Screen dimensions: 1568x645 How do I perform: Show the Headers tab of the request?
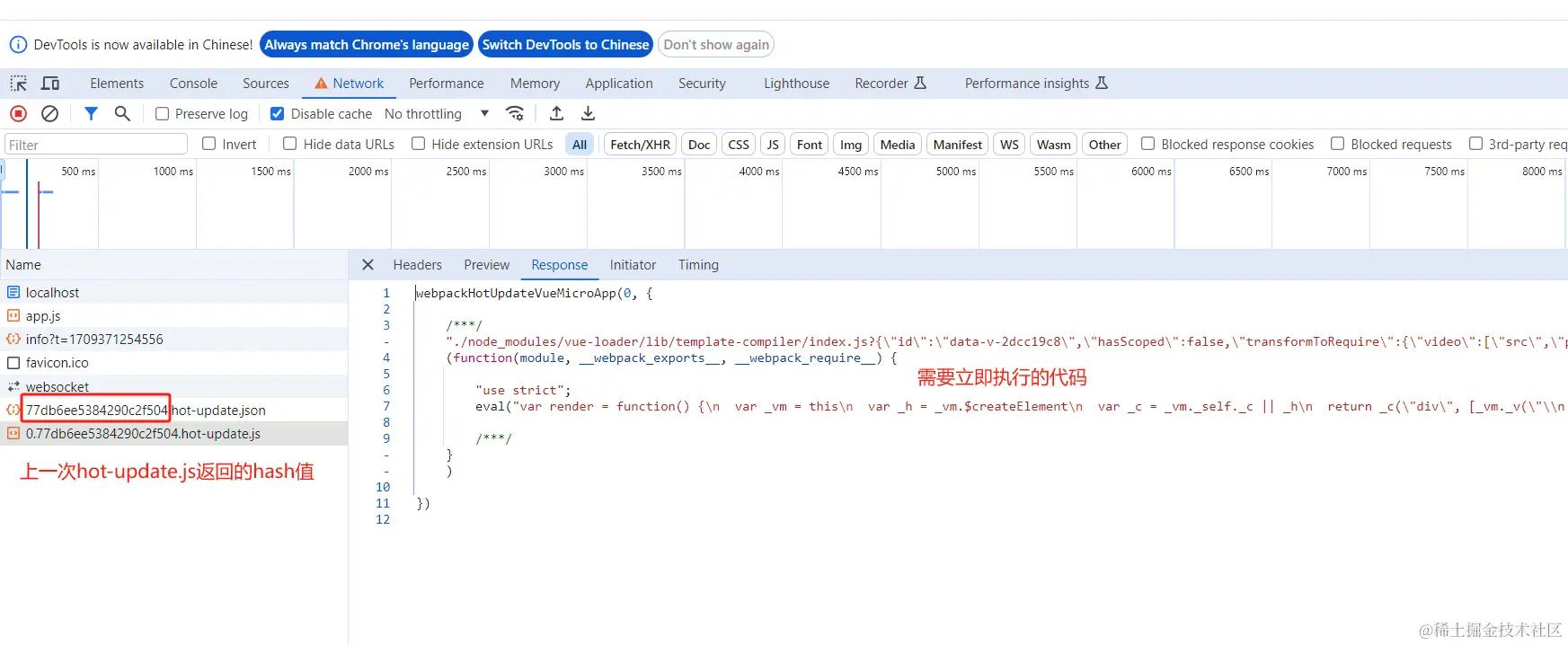coord(418,265)
